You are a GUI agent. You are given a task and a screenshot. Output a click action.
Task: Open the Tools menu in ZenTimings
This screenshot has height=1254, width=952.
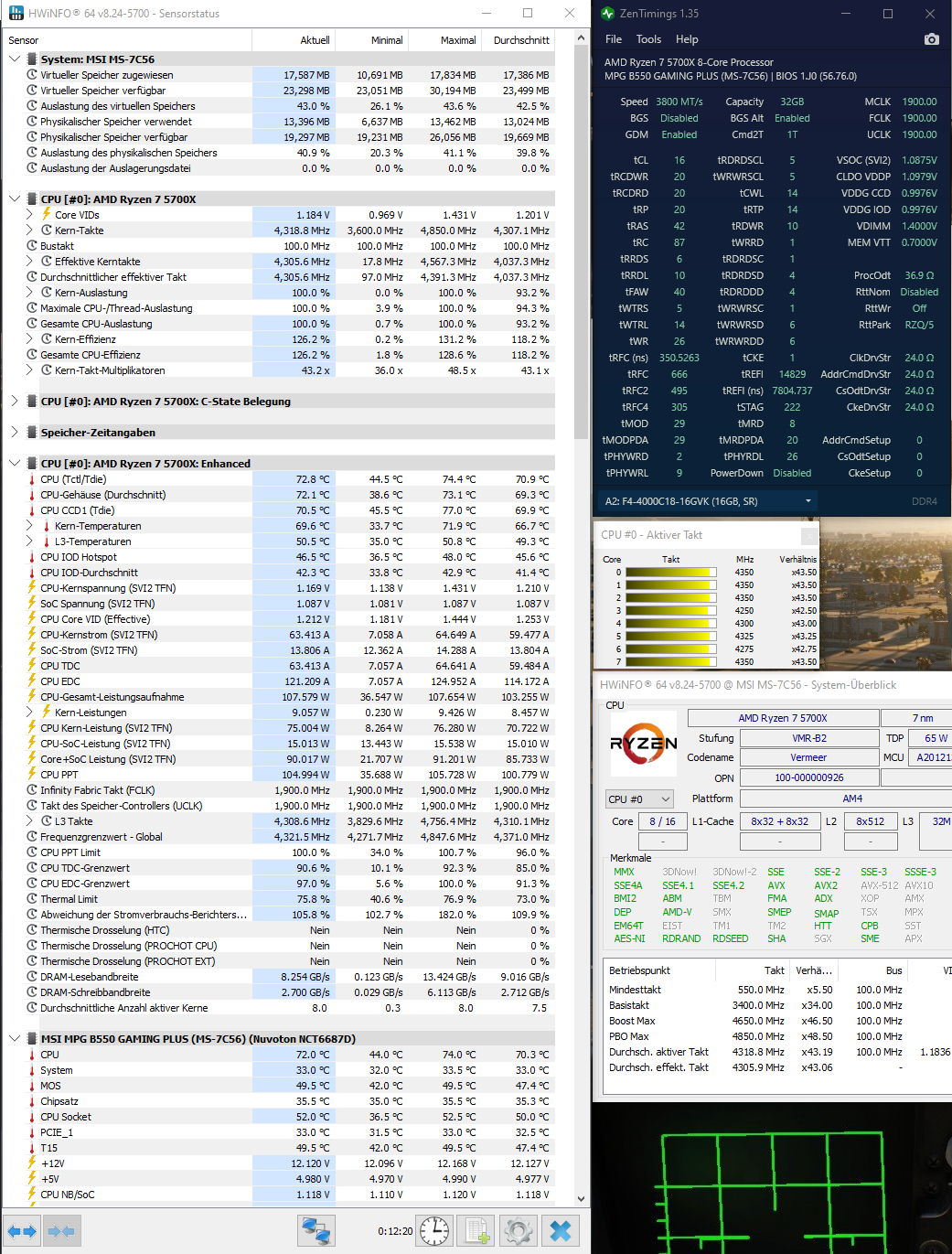pyautogui.click(x=648, y=39)
